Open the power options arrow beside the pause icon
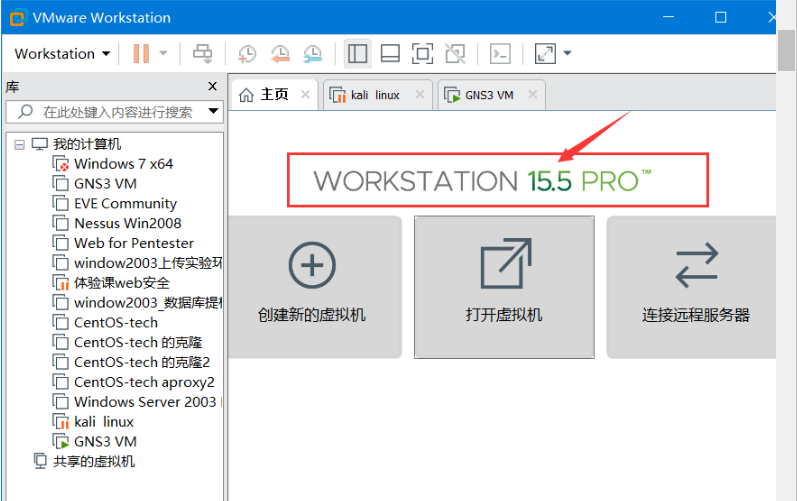This screenshot has height=501, width=797. click(x=163, y=53)
